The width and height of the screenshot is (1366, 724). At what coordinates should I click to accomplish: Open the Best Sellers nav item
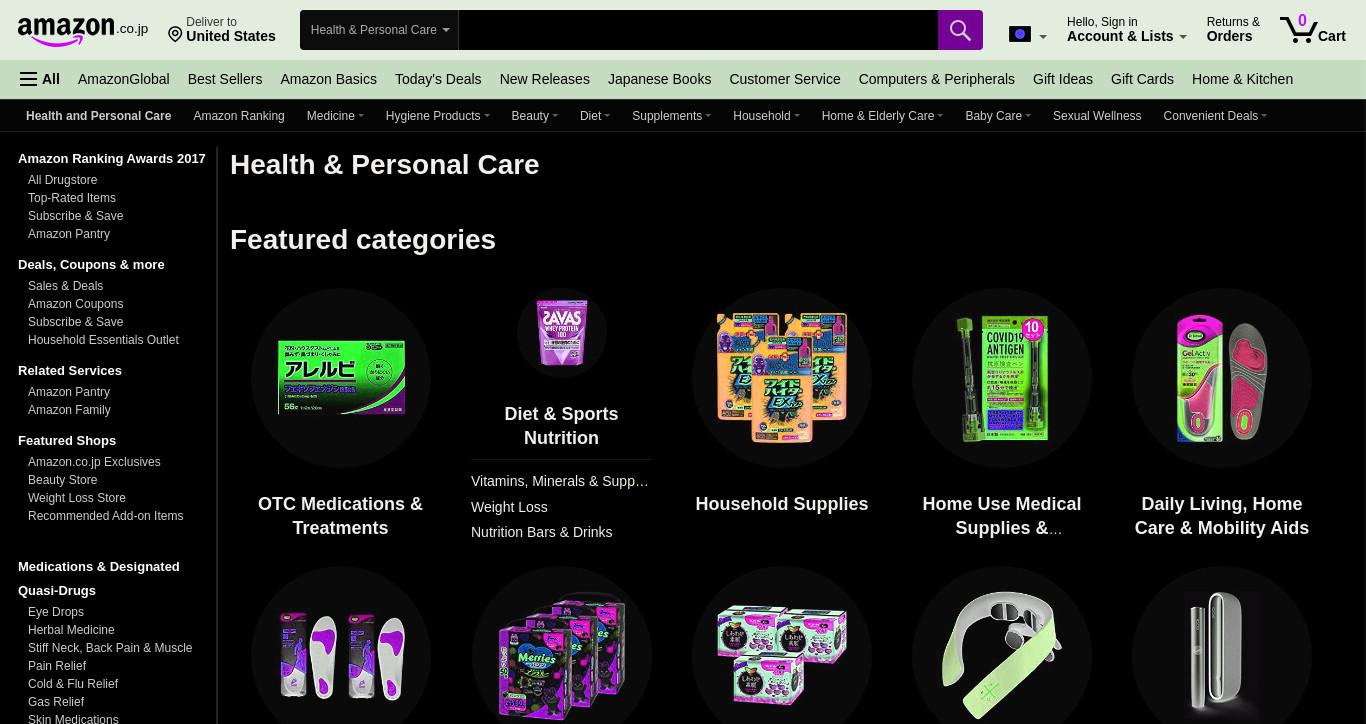225,79
